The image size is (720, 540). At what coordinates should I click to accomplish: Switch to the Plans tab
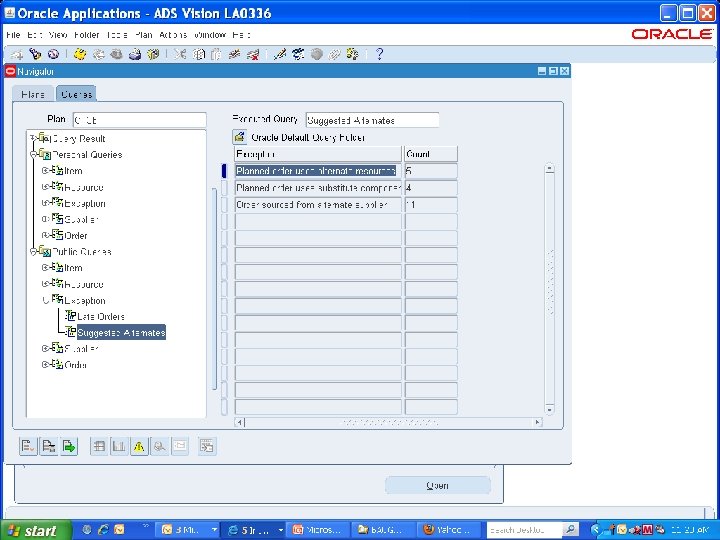click(33, 94)
